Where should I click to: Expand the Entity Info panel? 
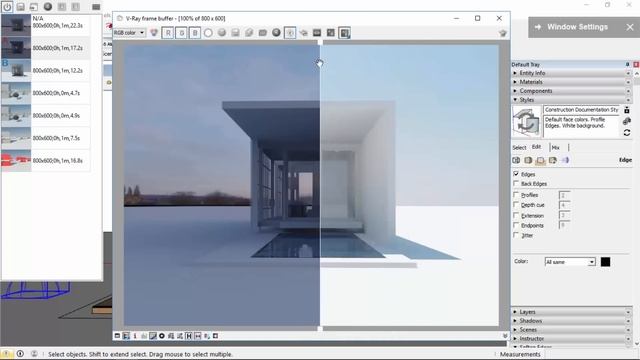point(571,73)
